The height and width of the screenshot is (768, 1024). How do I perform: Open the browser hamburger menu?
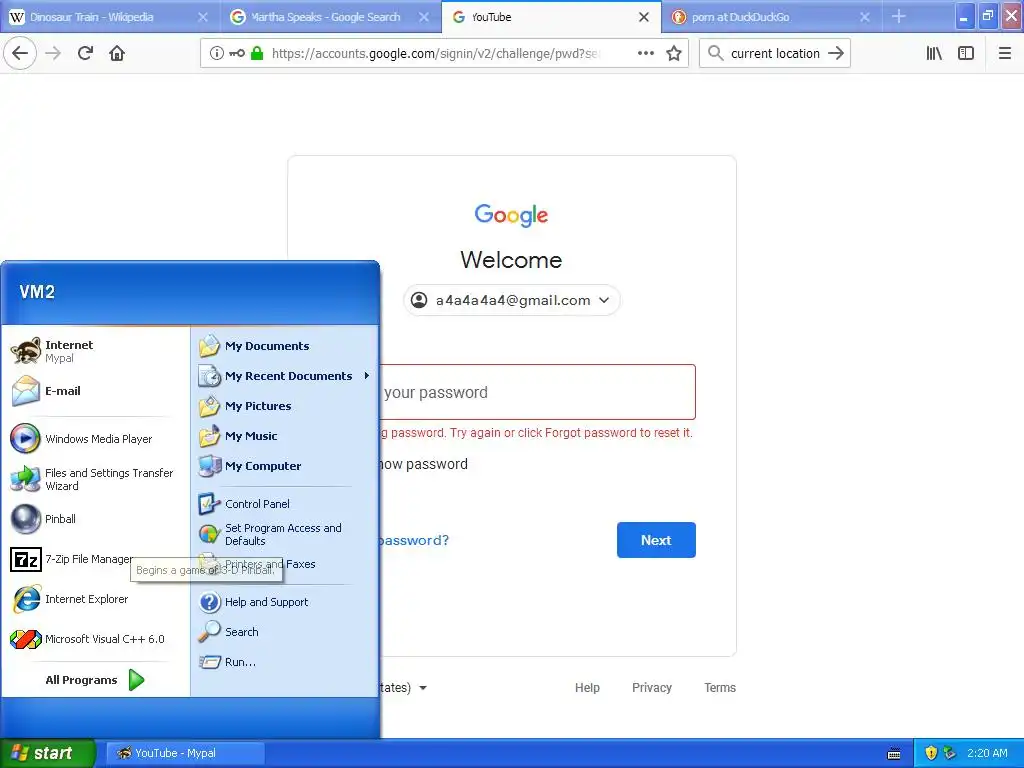(1004, 54)
